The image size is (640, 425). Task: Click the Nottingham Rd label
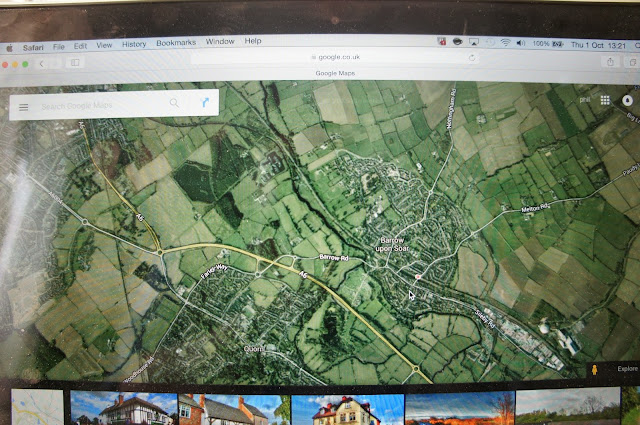451,110
